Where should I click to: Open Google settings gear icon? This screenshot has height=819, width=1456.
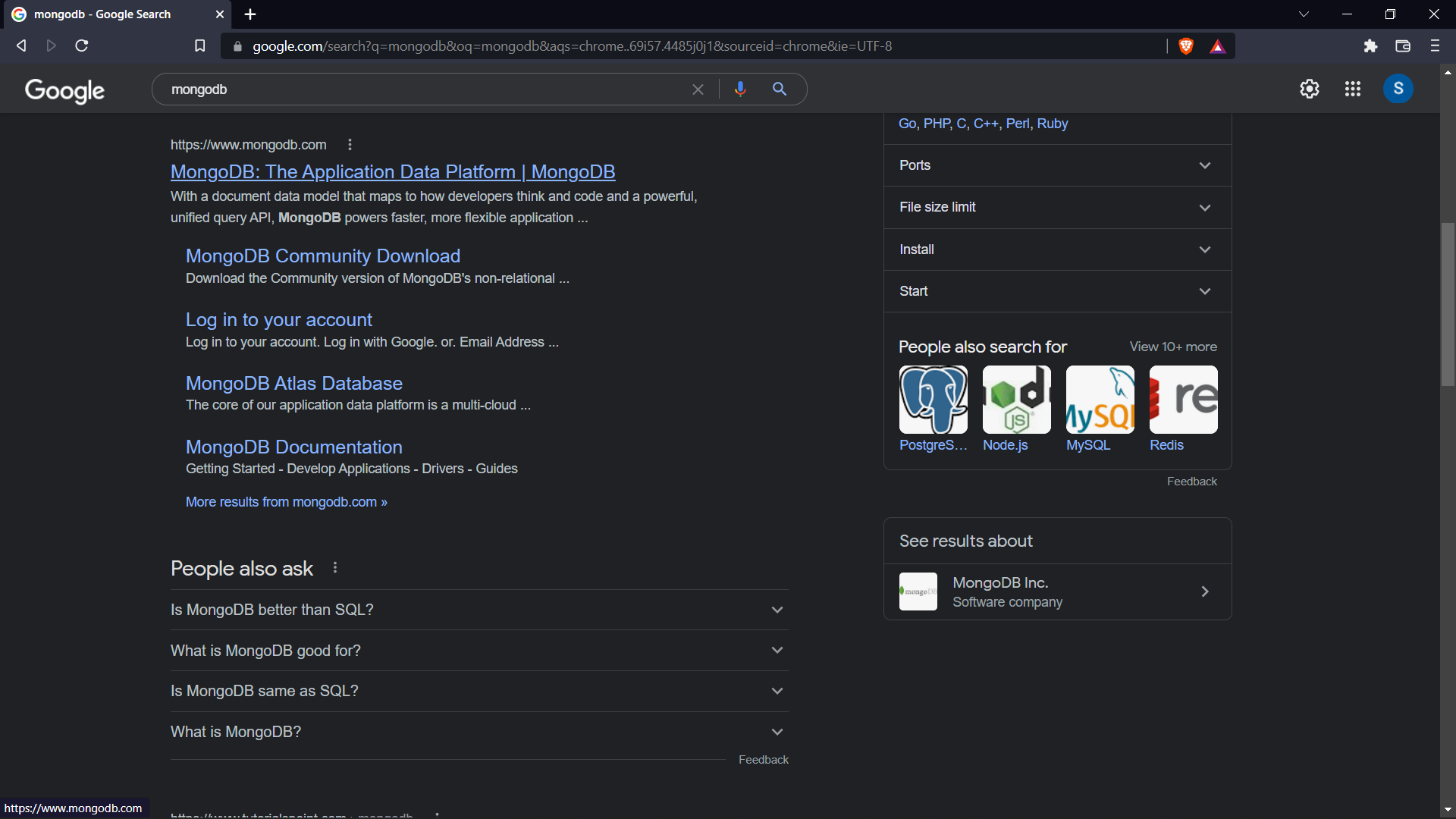(1310, 89)
